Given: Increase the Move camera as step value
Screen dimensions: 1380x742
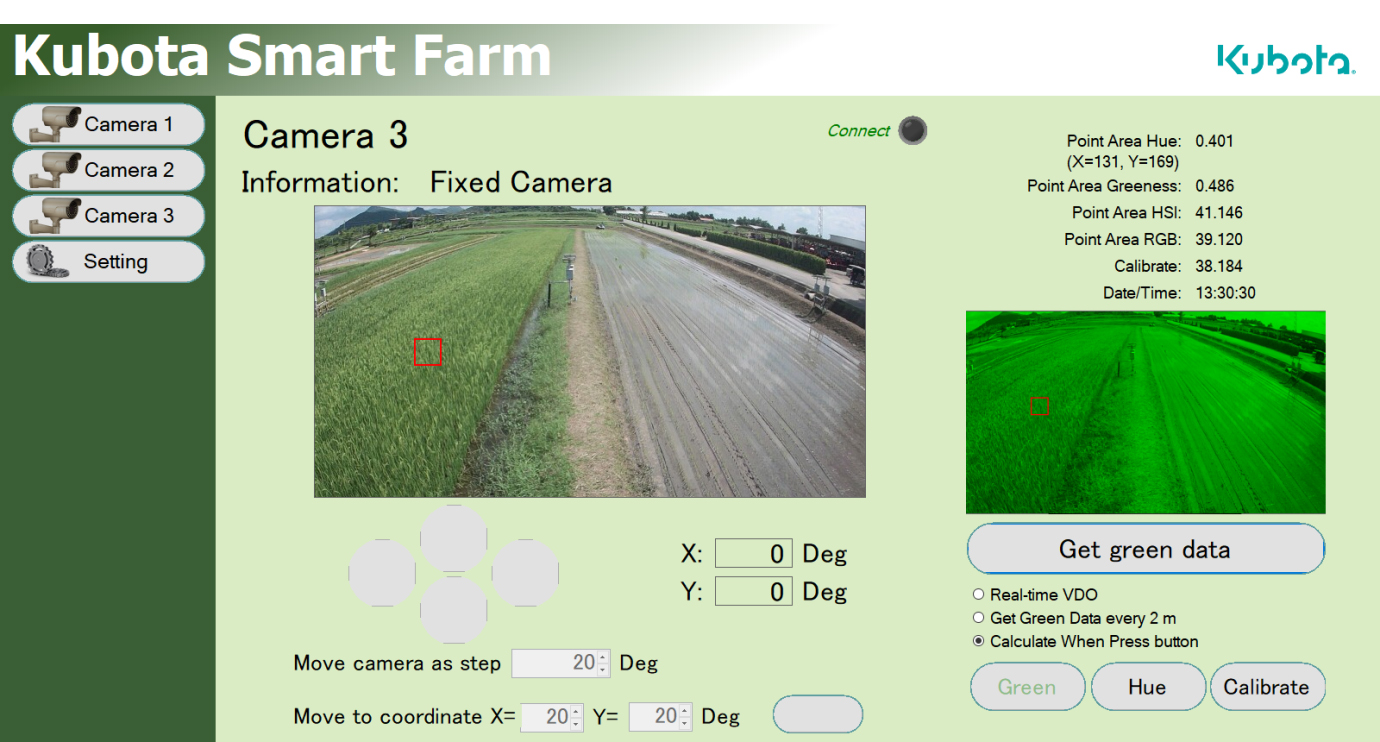Looking at the screenshot, I should [x=603, y=657].
